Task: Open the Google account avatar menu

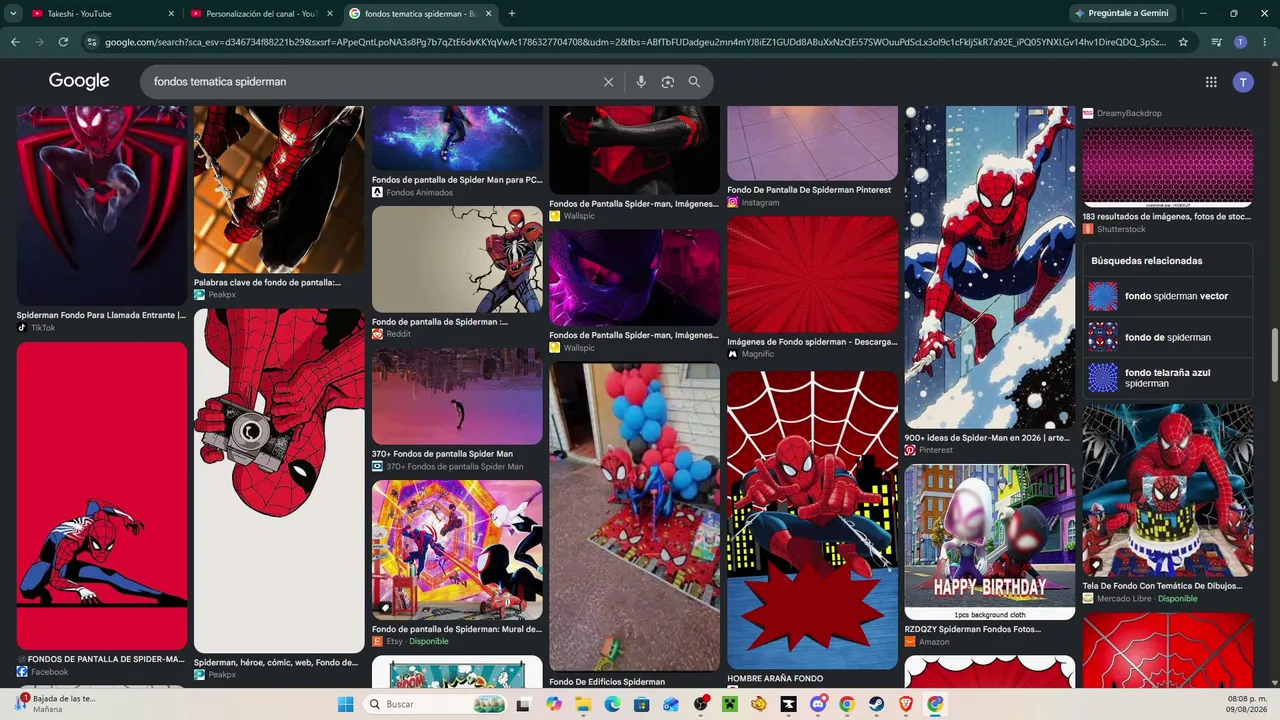Action: (x=1243, y=82)
